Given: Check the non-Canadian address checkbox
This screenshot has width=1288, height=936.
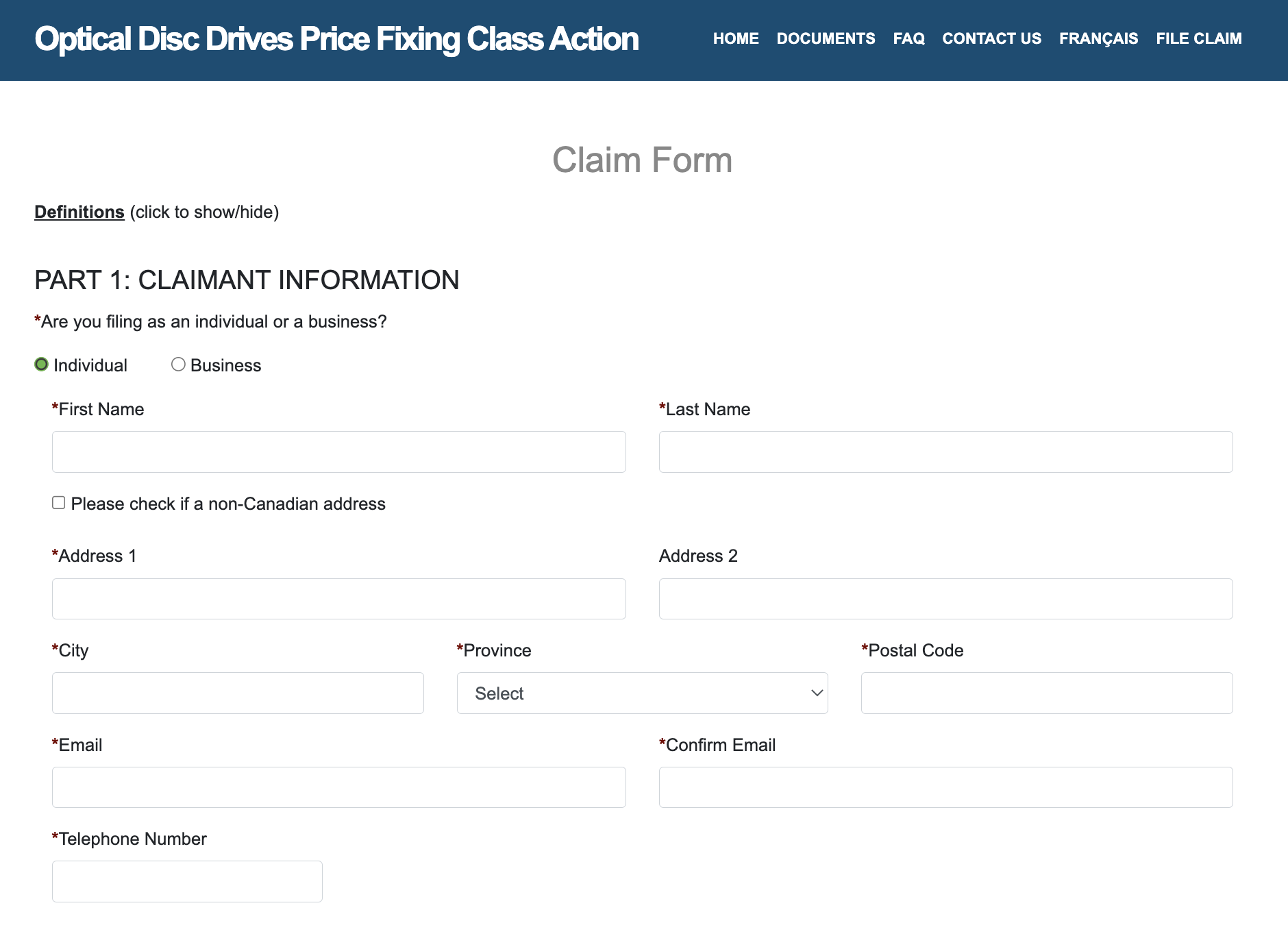Looking at the screenshot, I should click(59, 503).
